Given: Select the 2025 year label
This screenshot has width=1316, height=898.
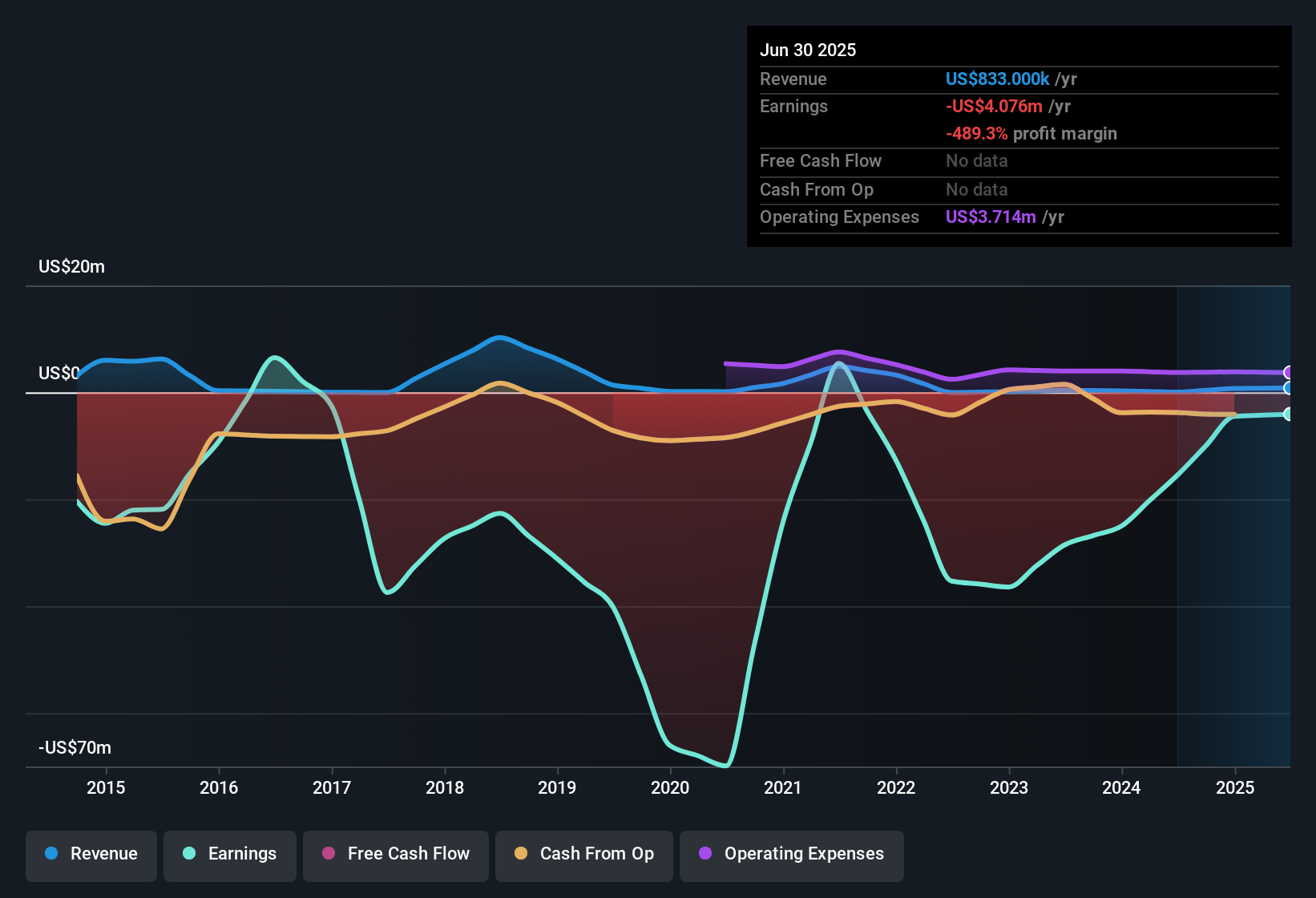Looking at the screenshot, I should 1235,788.
